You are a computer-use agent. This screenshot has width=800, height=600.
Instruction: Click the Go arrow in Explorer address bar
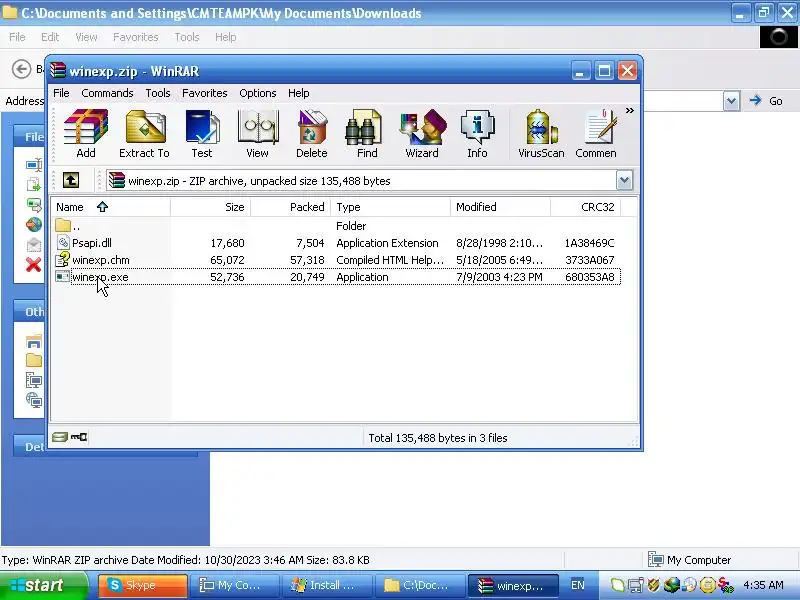[756, 101]
